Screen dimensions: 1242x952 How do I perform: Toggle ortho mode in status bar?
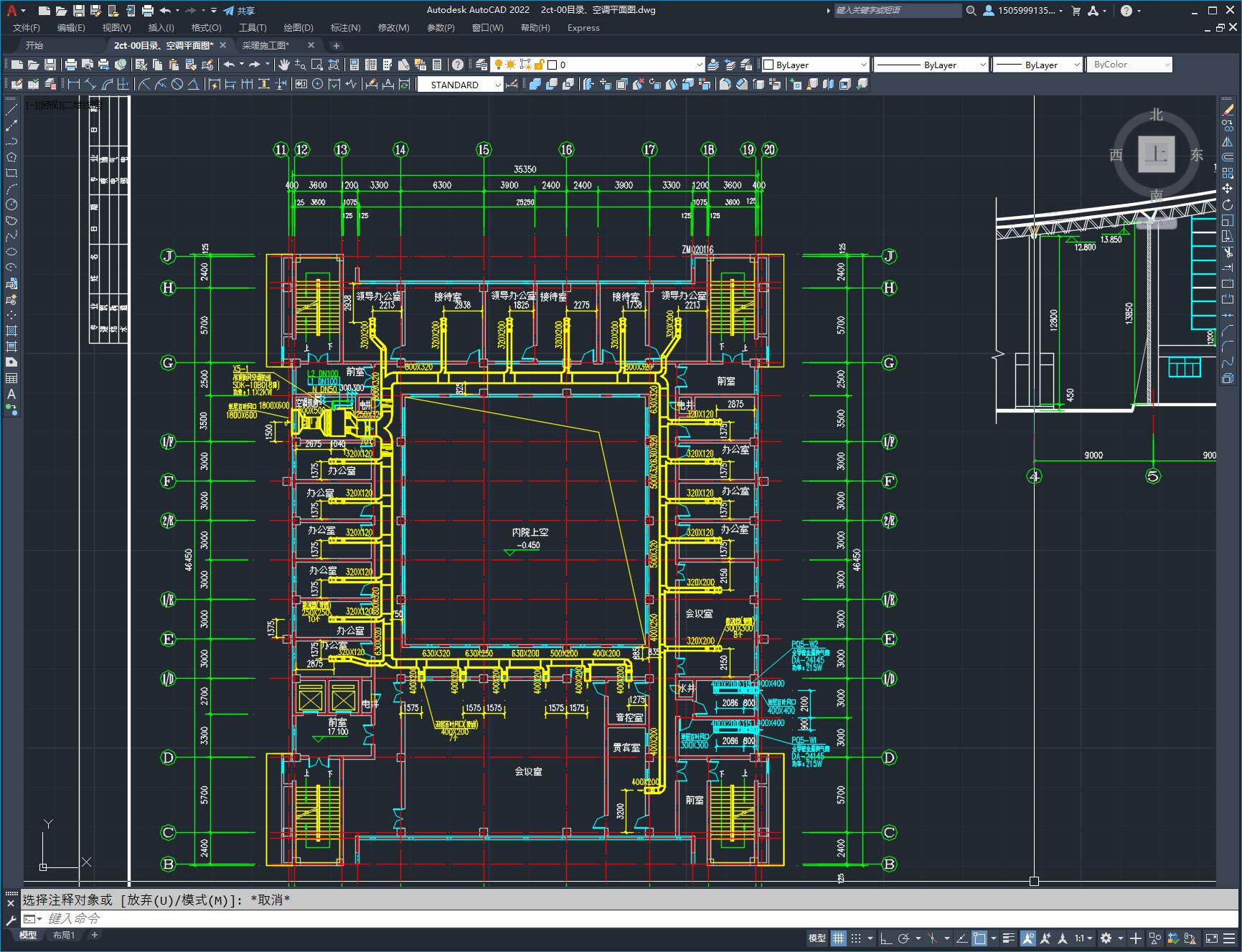886,938
